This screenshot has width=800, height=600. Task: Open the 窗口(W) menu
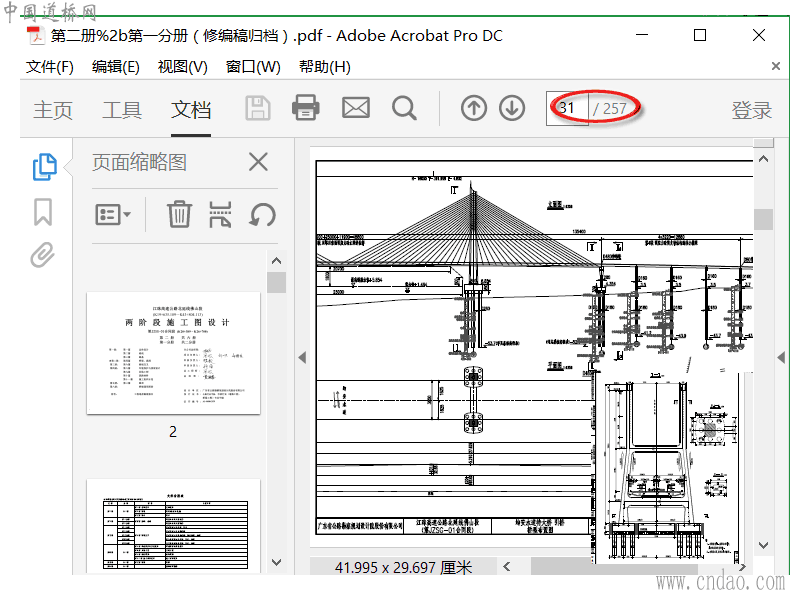(253, 67)
